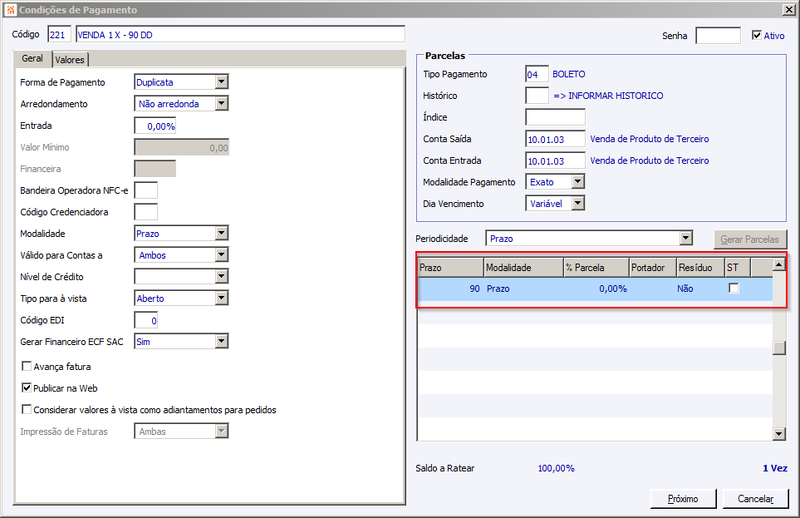
Task: Click the Próximo button
Action: pyautogui.click(x=683, y=499)
